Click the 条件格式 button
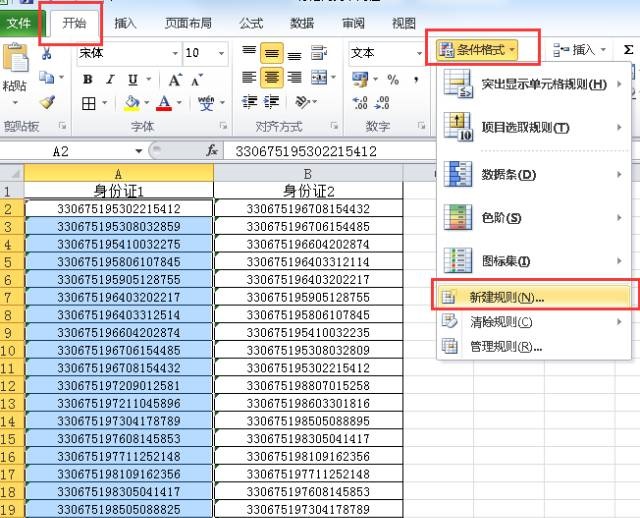This screenshot has height=518, width=640. 477,49
